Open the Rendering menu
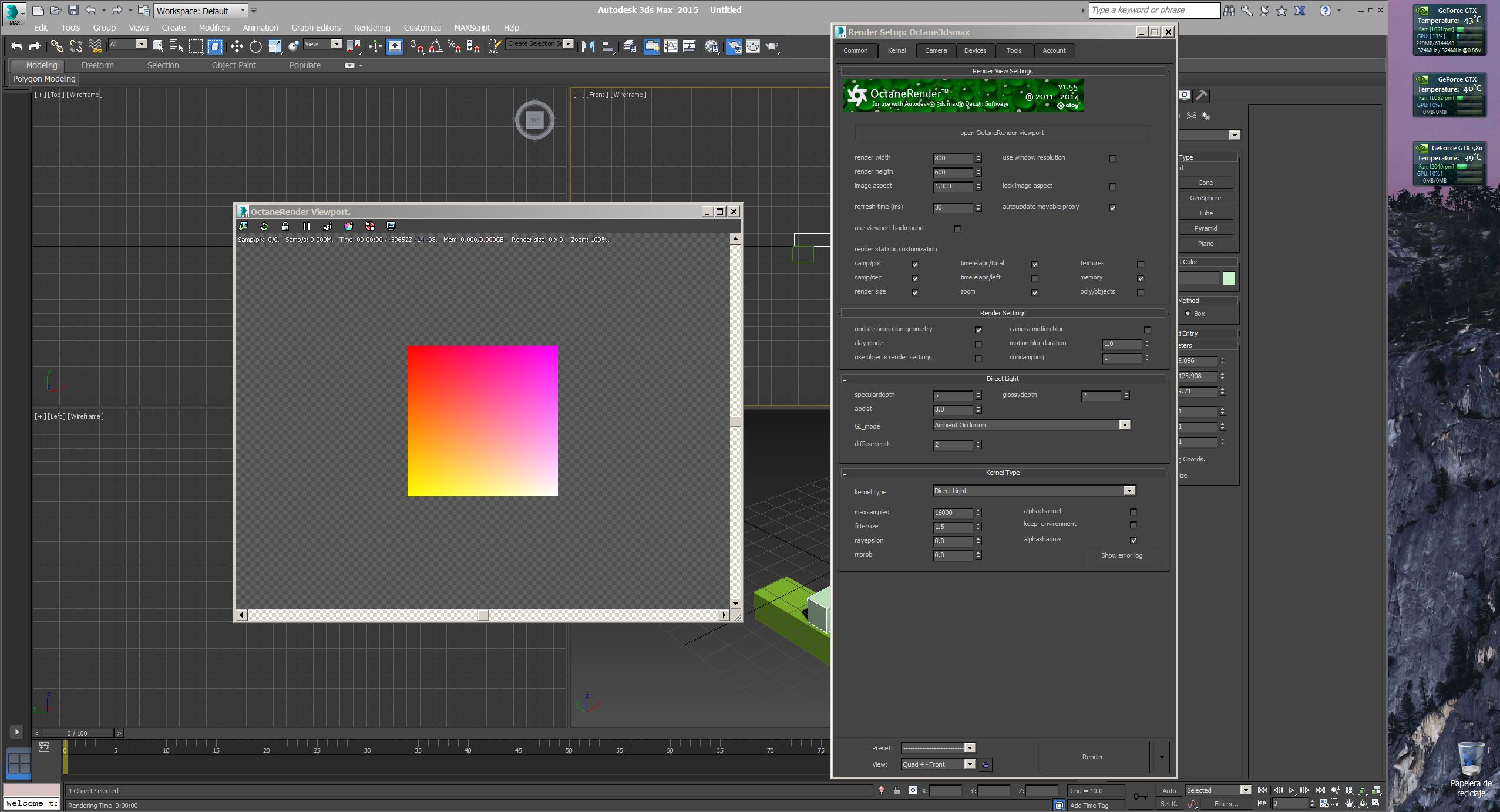Image resolution: width=1500 pixels, height=812 pixels. pos(372,28)
